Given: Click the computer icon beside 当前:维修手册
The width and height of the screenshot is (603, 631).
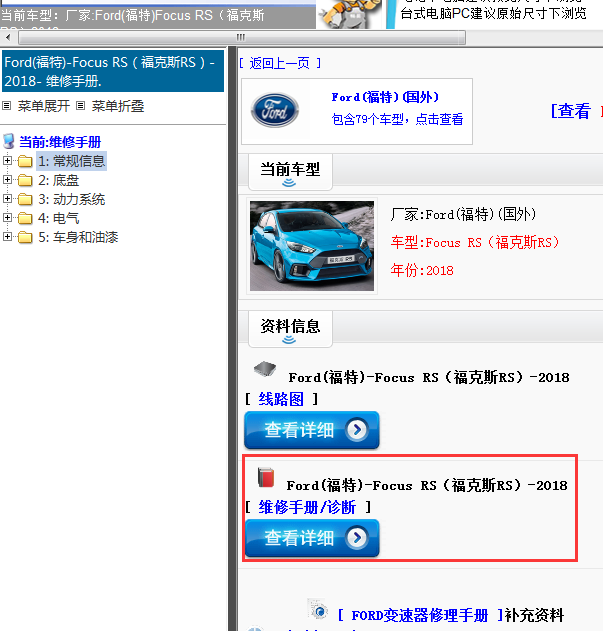Looking at the screenshot, I should click(9, 141).
